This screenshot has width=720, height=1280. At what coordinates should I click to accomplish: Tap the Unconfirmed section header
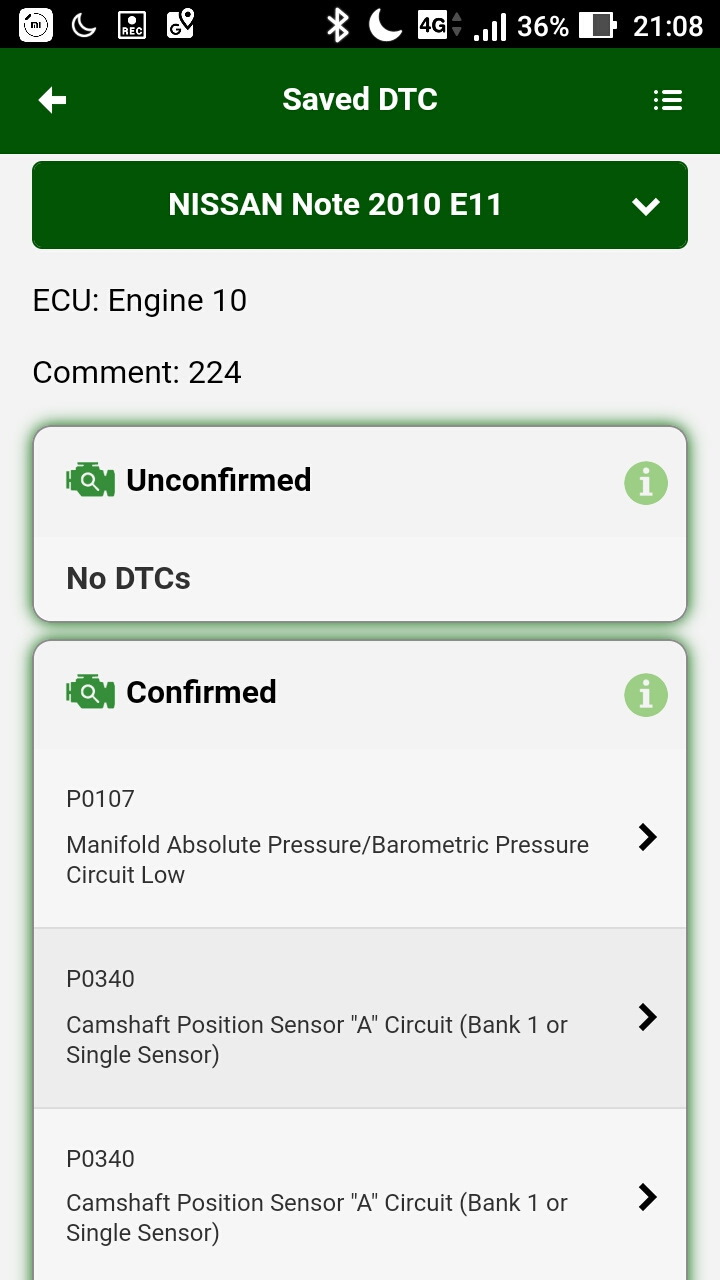[360, 482]
